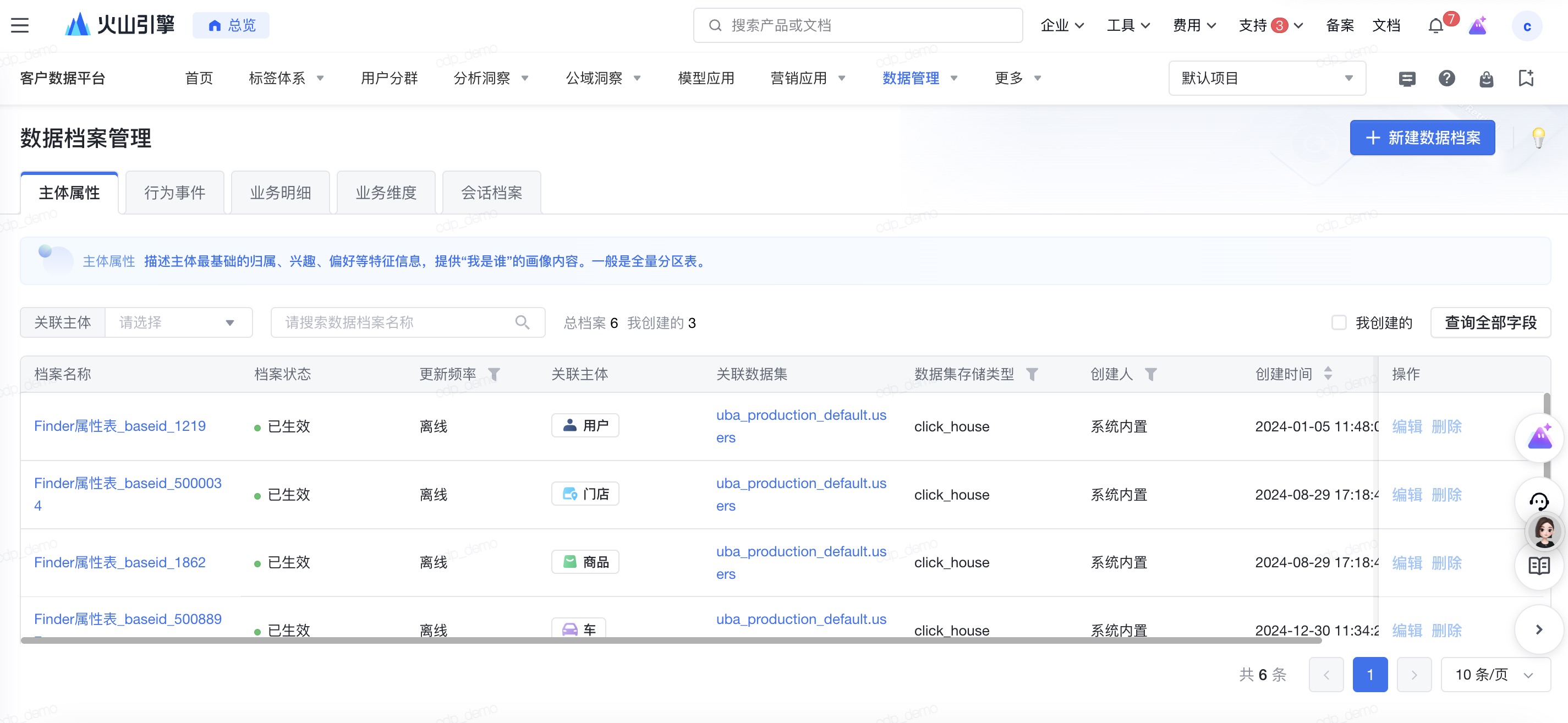Click the open book documentation icon

[x=1538, y=566]
